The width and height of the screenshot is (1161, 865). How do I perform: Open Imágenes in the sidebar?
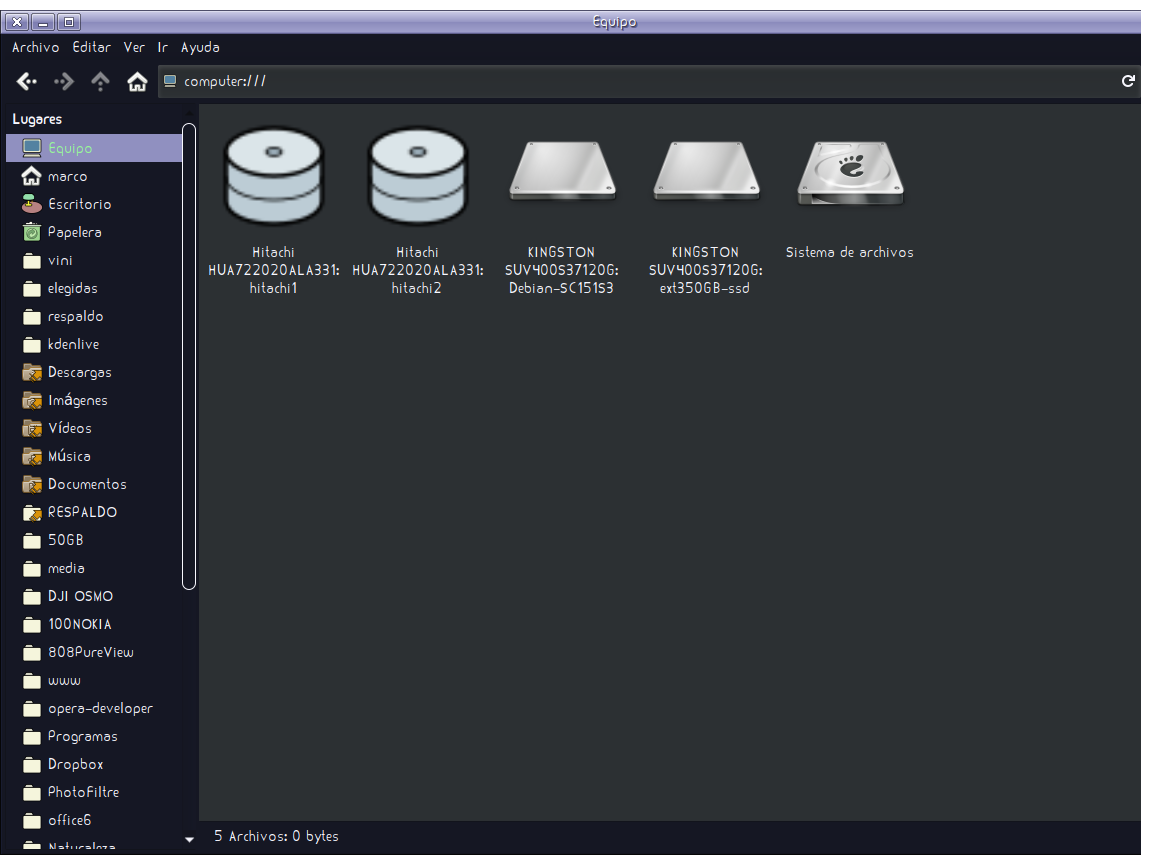94,401
